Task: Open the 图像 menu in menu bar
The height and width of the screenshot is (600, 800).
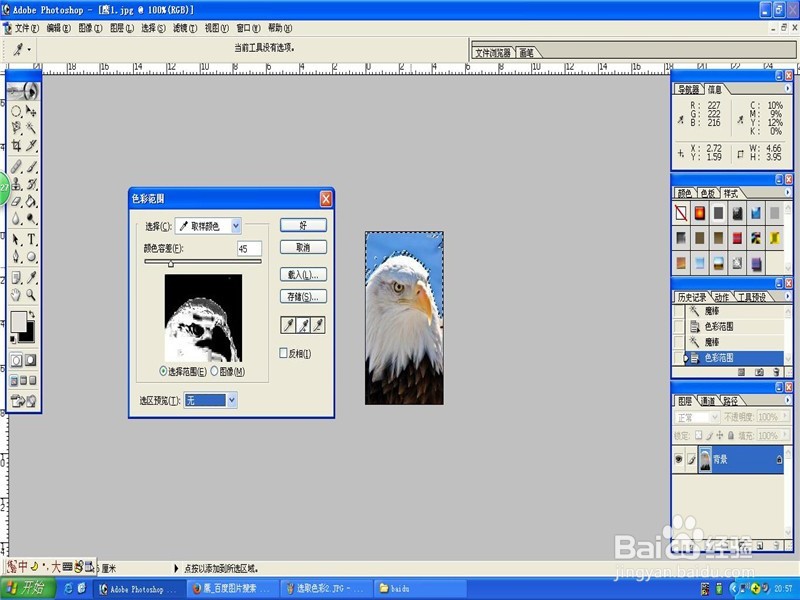Action: [90, 28]
